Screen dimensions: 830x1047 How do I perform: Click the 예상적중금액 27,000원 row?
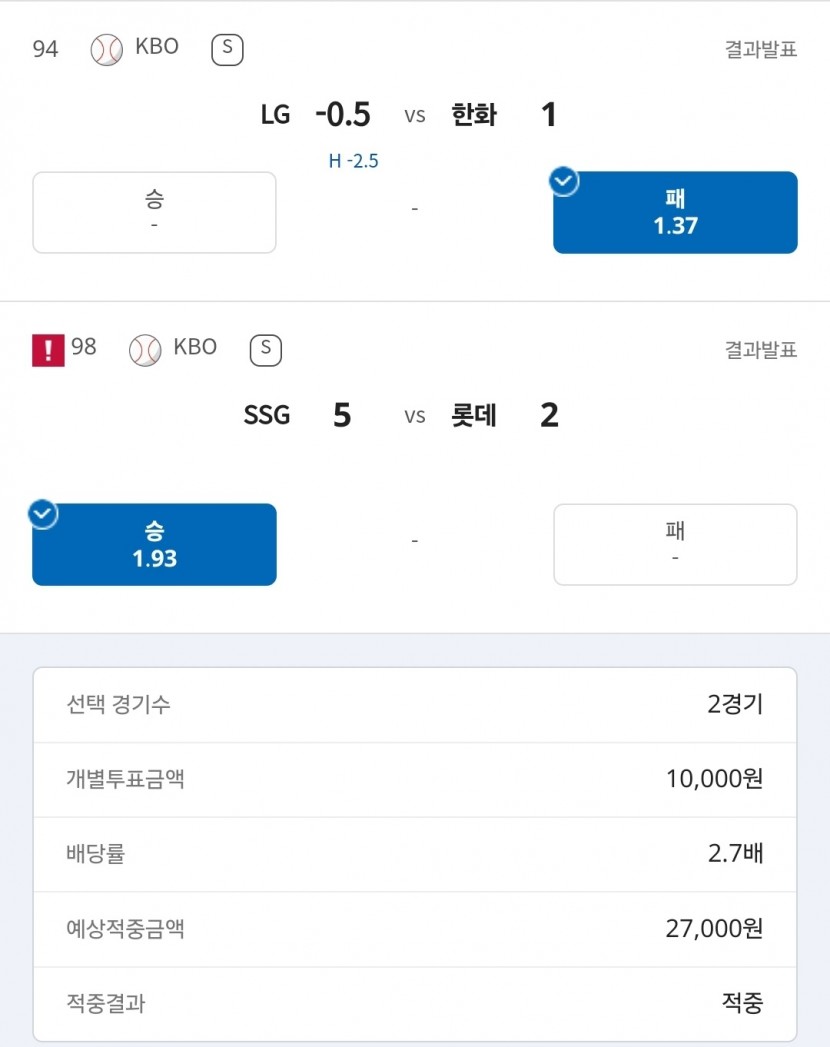pos(415,929)
